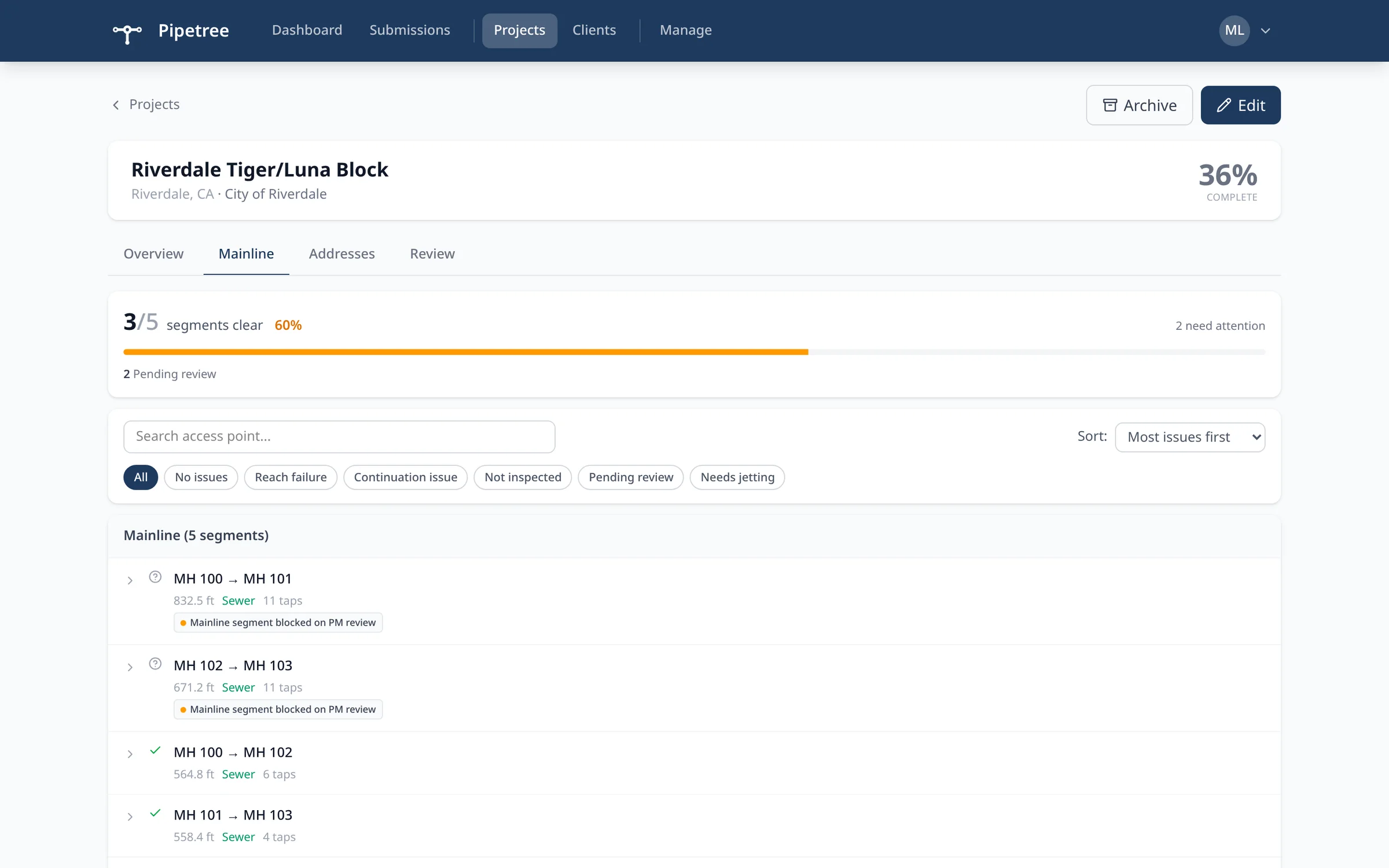
Task: Click the 2 Pending review count text
Action: [x=170, y=374]
